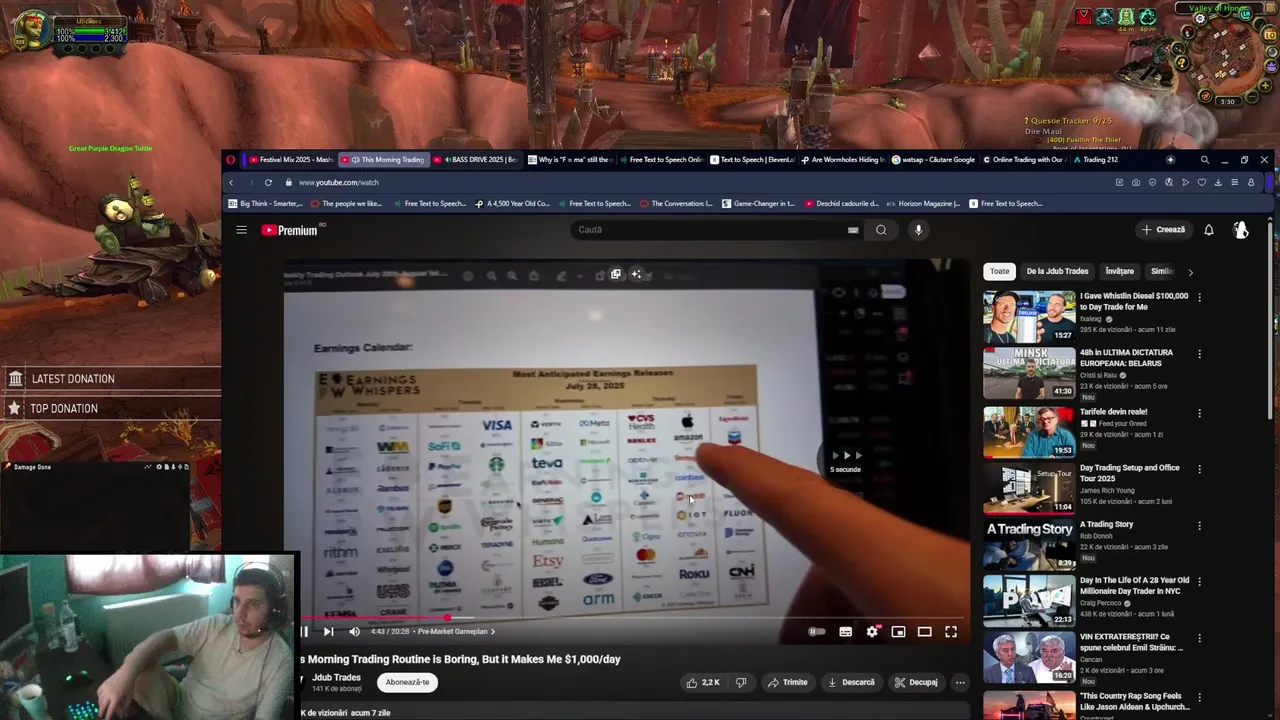Mute the video volume speaker icon

(354, 631)
